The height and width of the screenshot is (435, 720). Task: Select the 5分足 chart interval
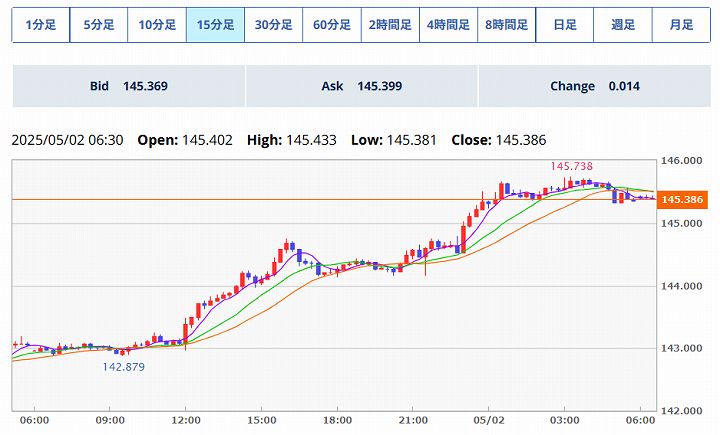tap(99, 25)
